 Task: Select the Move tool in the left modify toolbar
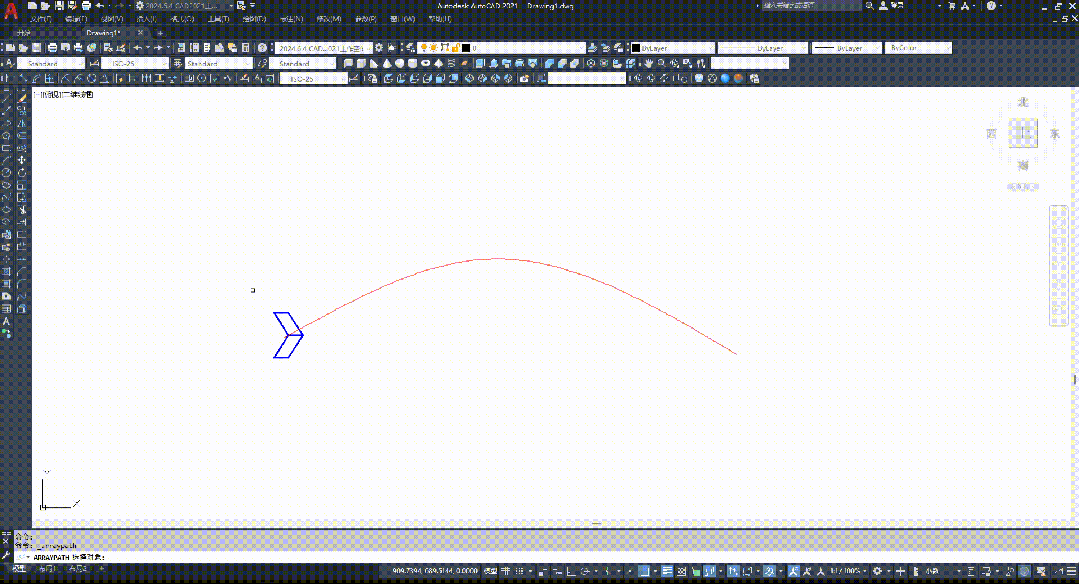(x=22, y=160)
